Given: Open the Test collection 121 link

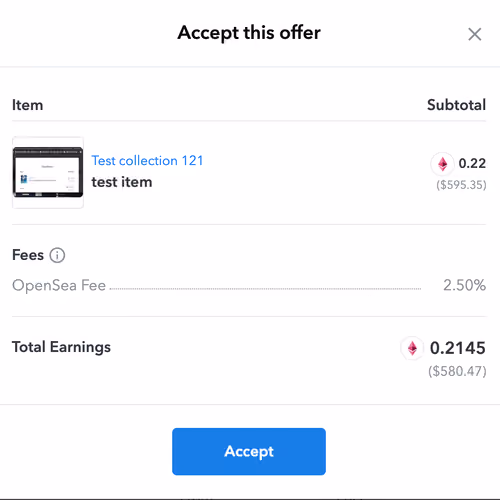Looking at the screenshot, I should click(x=147, y=161).
